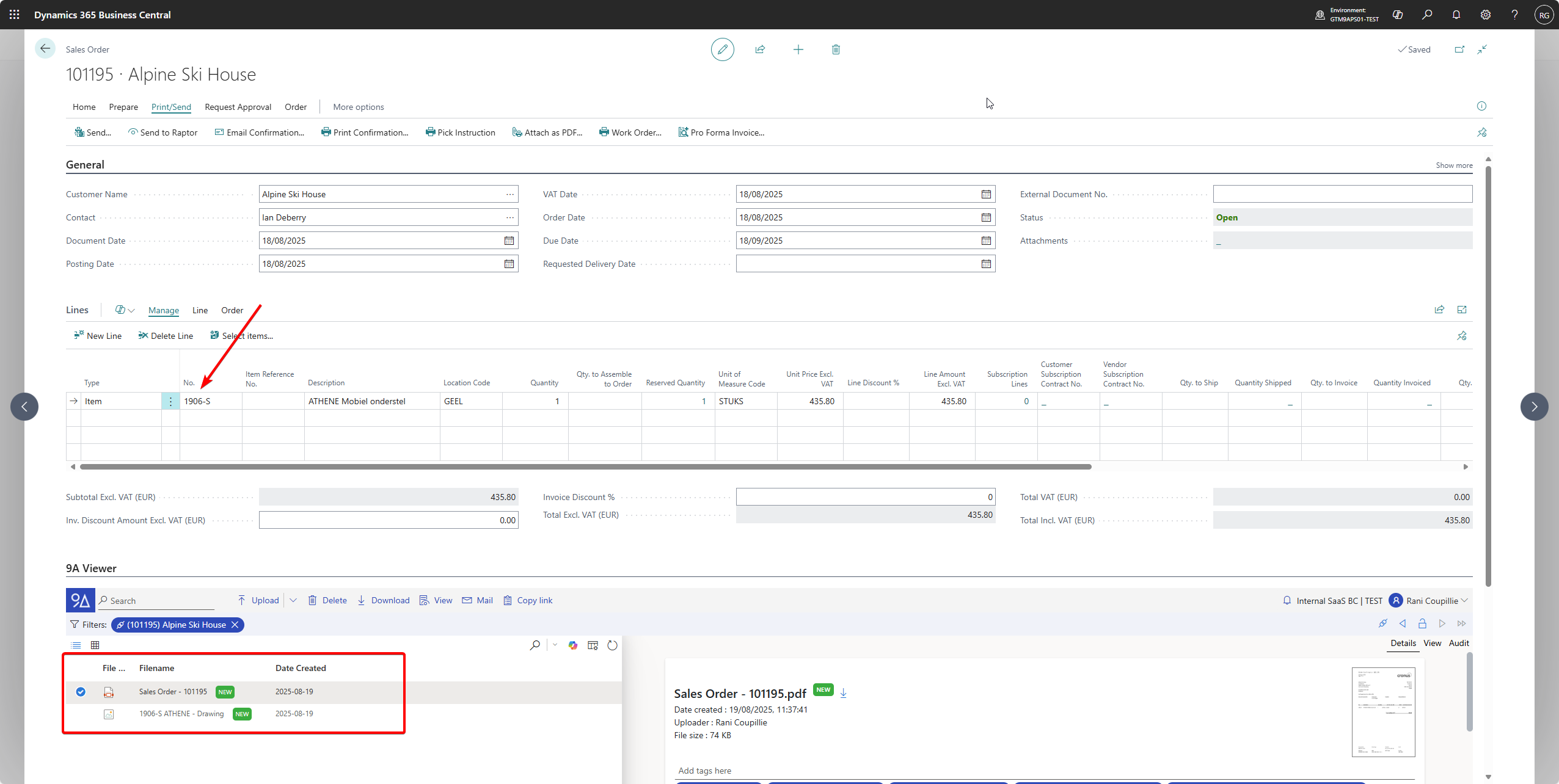Open Customer Name lookup ellipsis

pyautogui.click(x=509, y=194)
